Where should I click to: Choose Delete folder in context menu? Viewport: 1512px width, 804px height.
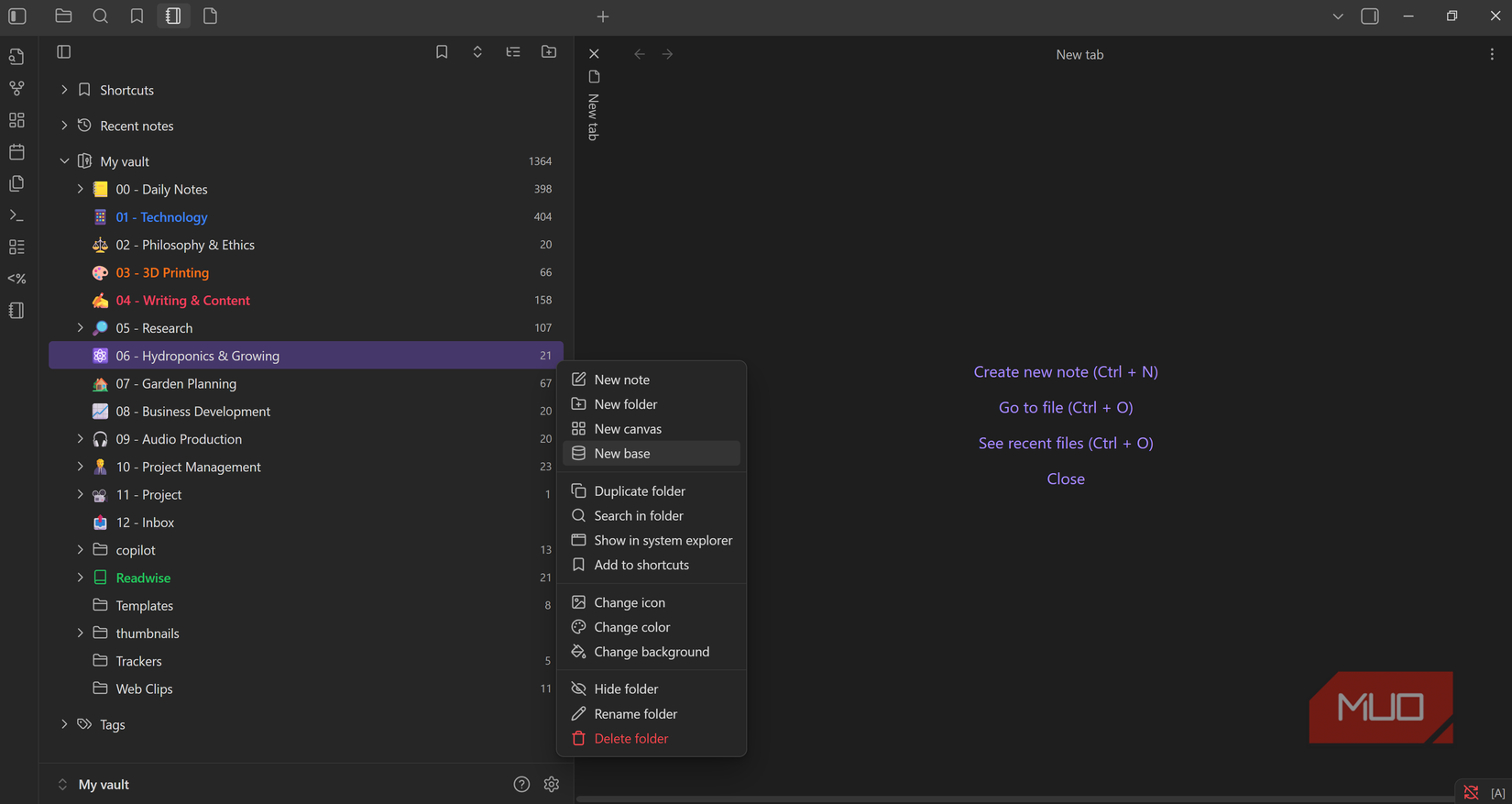[x=630, y=739]
